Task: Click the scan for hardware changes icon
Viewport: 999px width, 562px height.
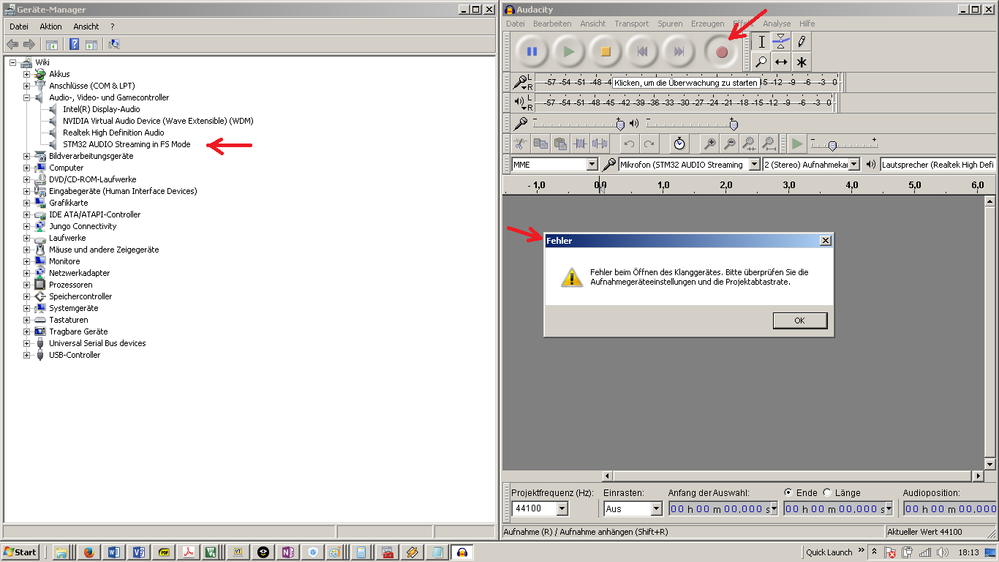Action: tap(114, 44)
